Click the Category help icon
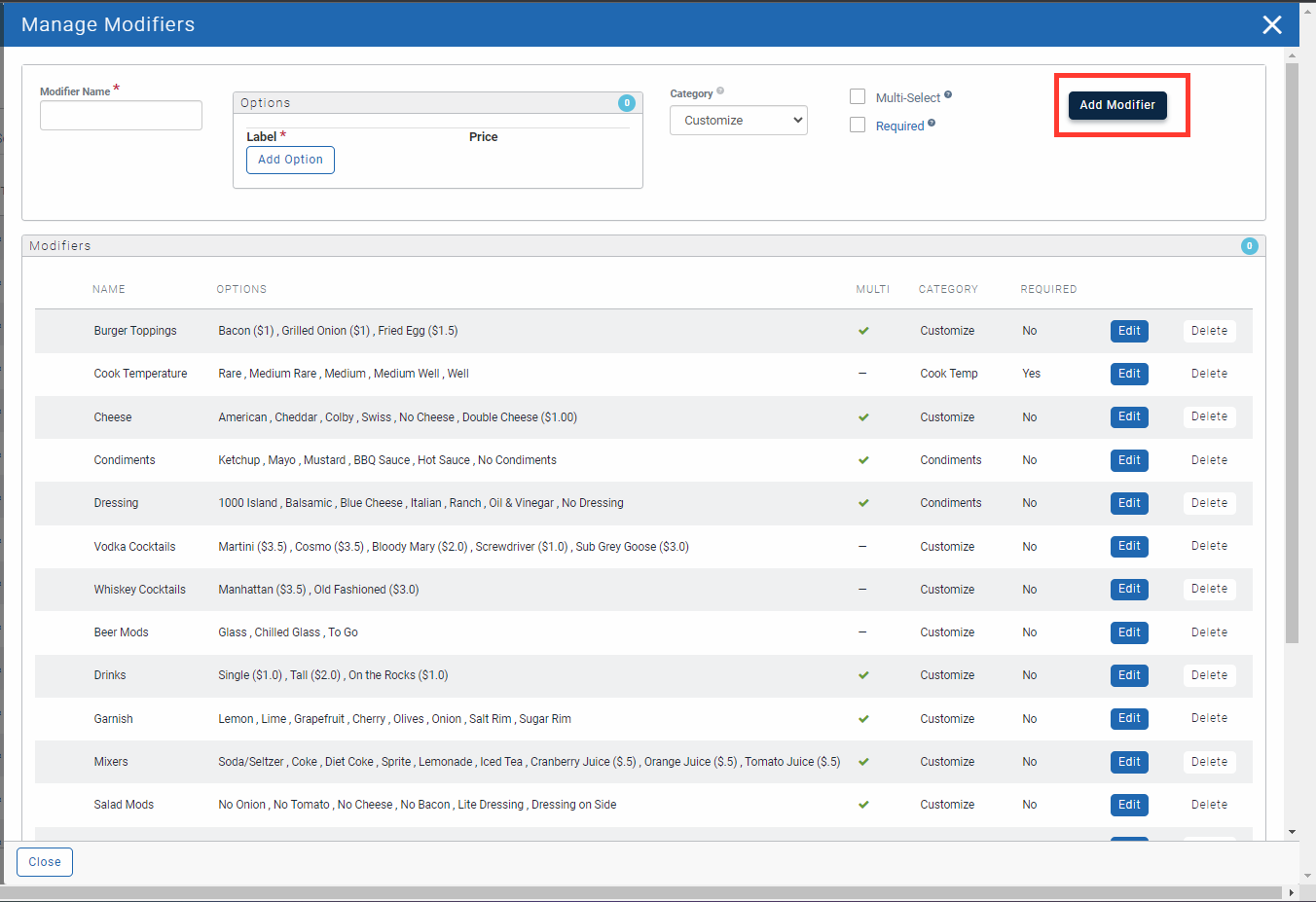Image resolution: width=1316 pixels, height=902 pixels. [720, 91]
